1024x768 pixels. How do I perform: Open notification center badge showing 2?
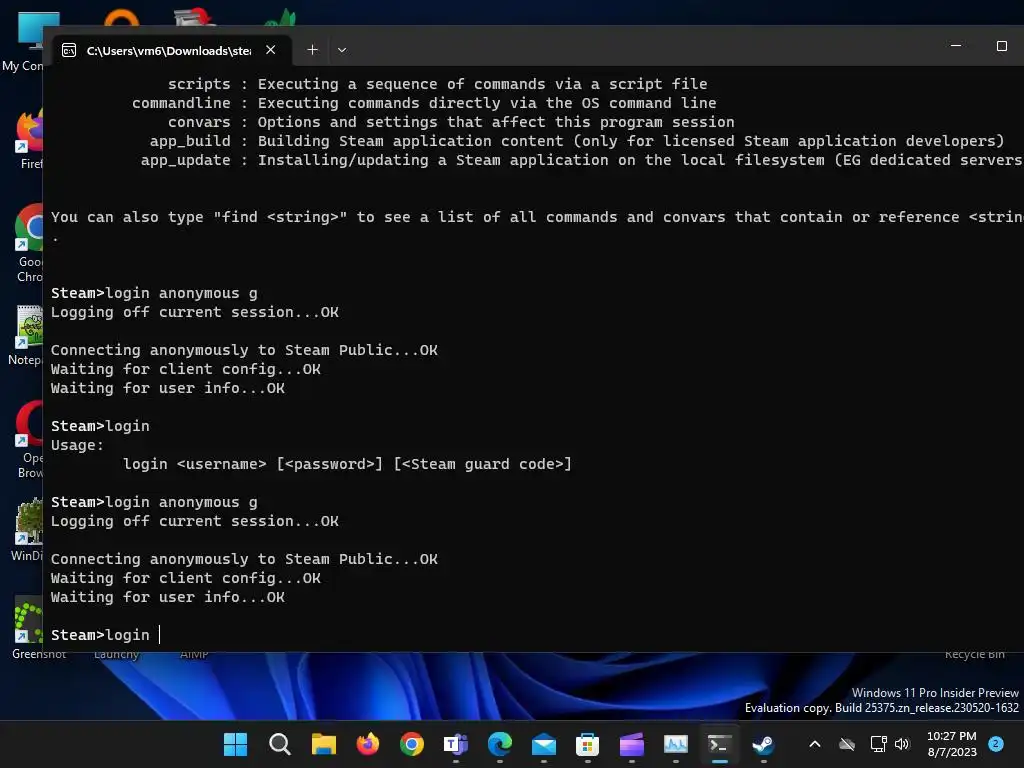tap(996, 744)
